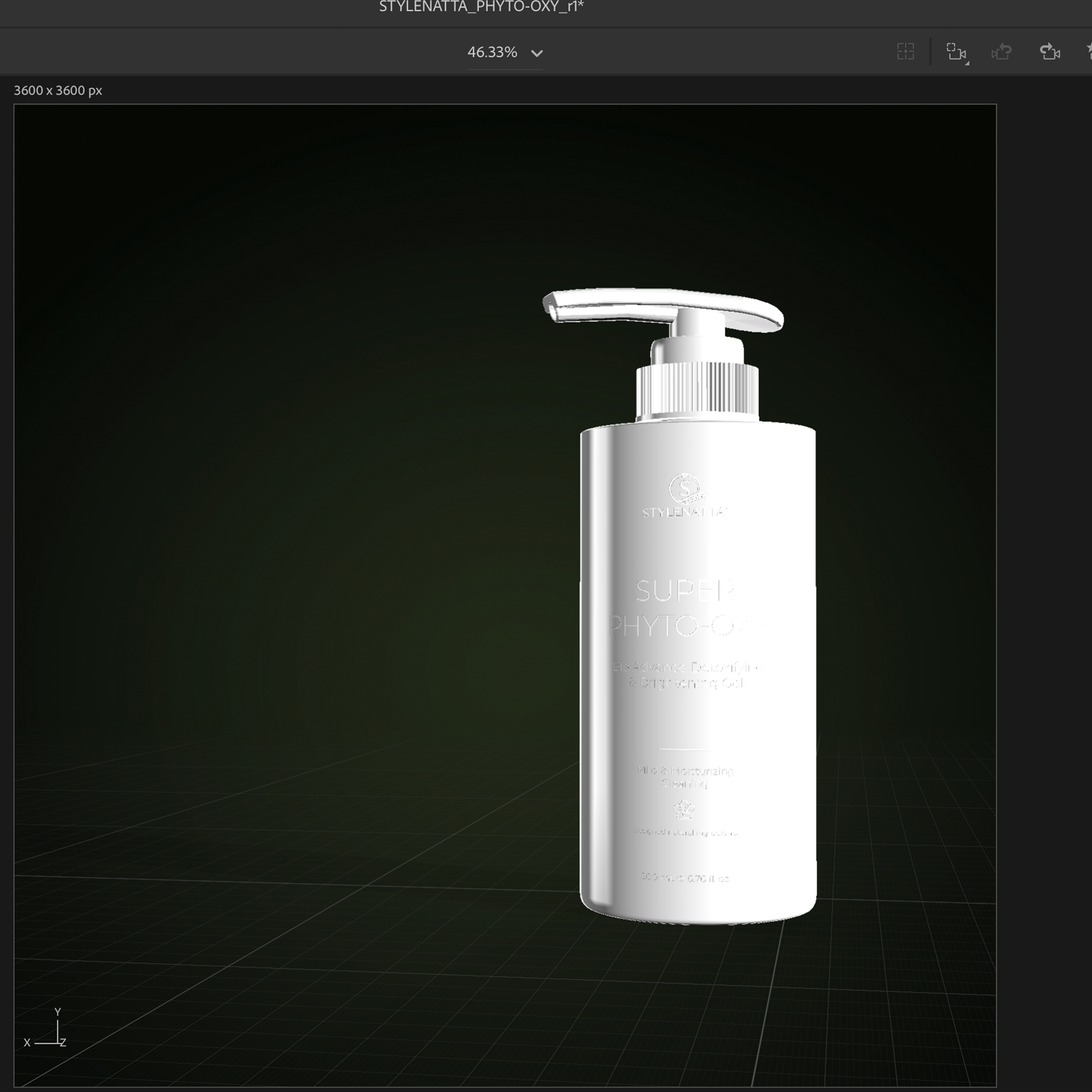The image size is (1092, 1092).
Task: Click the camera undo icon
Action: coord(1002,52)
